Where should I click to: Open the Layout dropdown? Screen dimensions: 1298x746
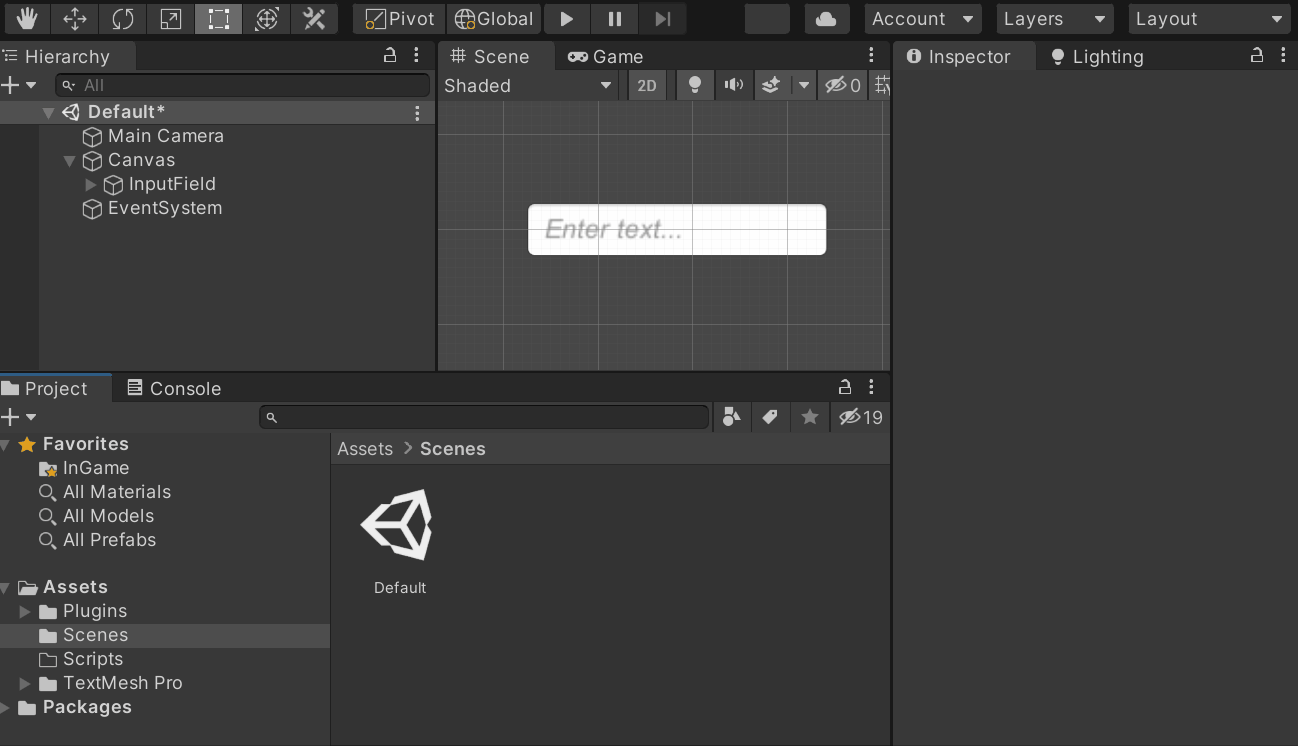pos(1208,19)
